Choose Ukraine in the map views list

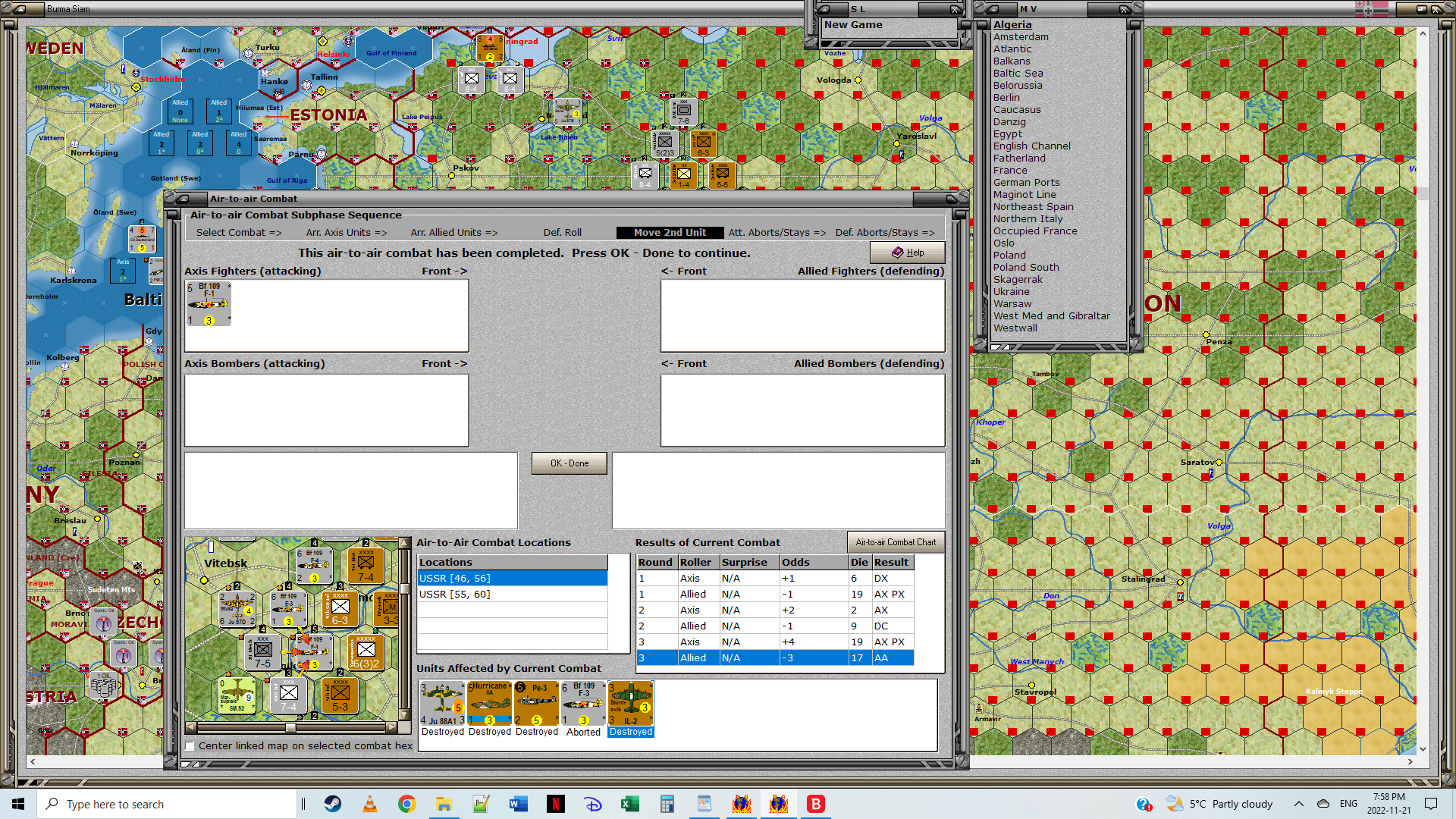click(x=1011, y=292)
